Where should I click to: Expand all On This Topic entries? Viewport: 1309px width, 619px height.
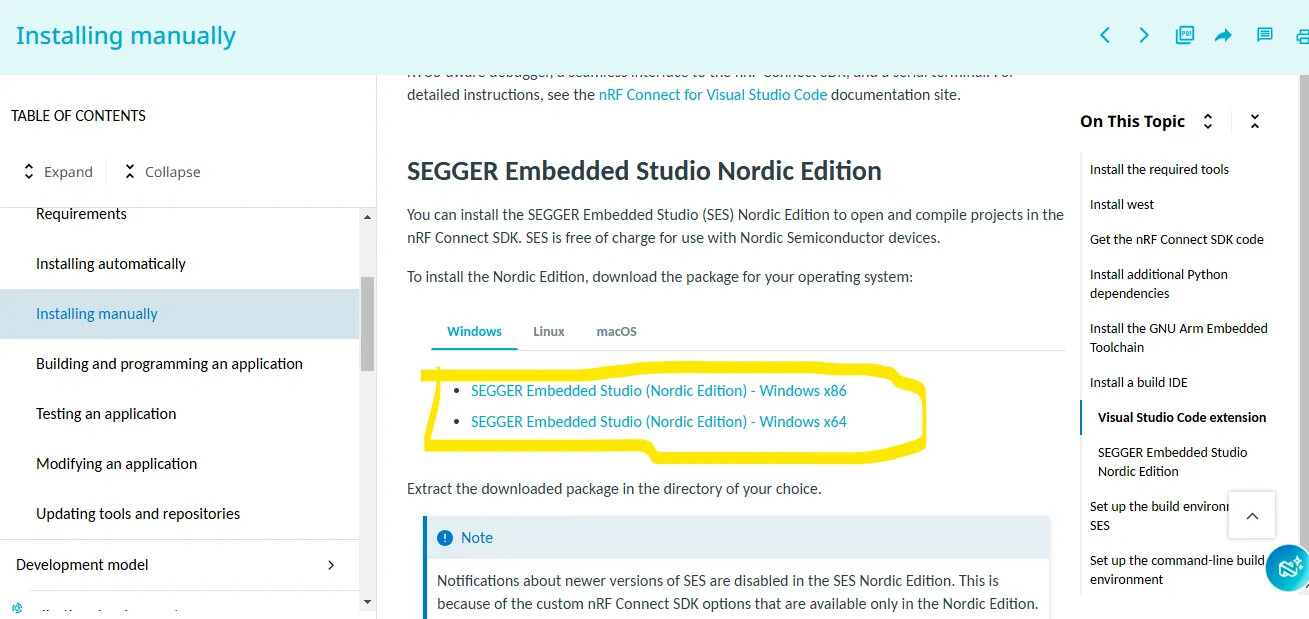click(x=1208, y=122)
